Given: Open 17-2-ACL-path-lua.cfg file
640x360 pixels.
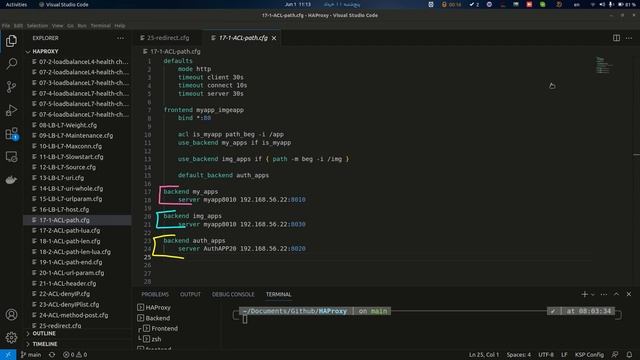Looking at the screenshot, I should point(69,231).
